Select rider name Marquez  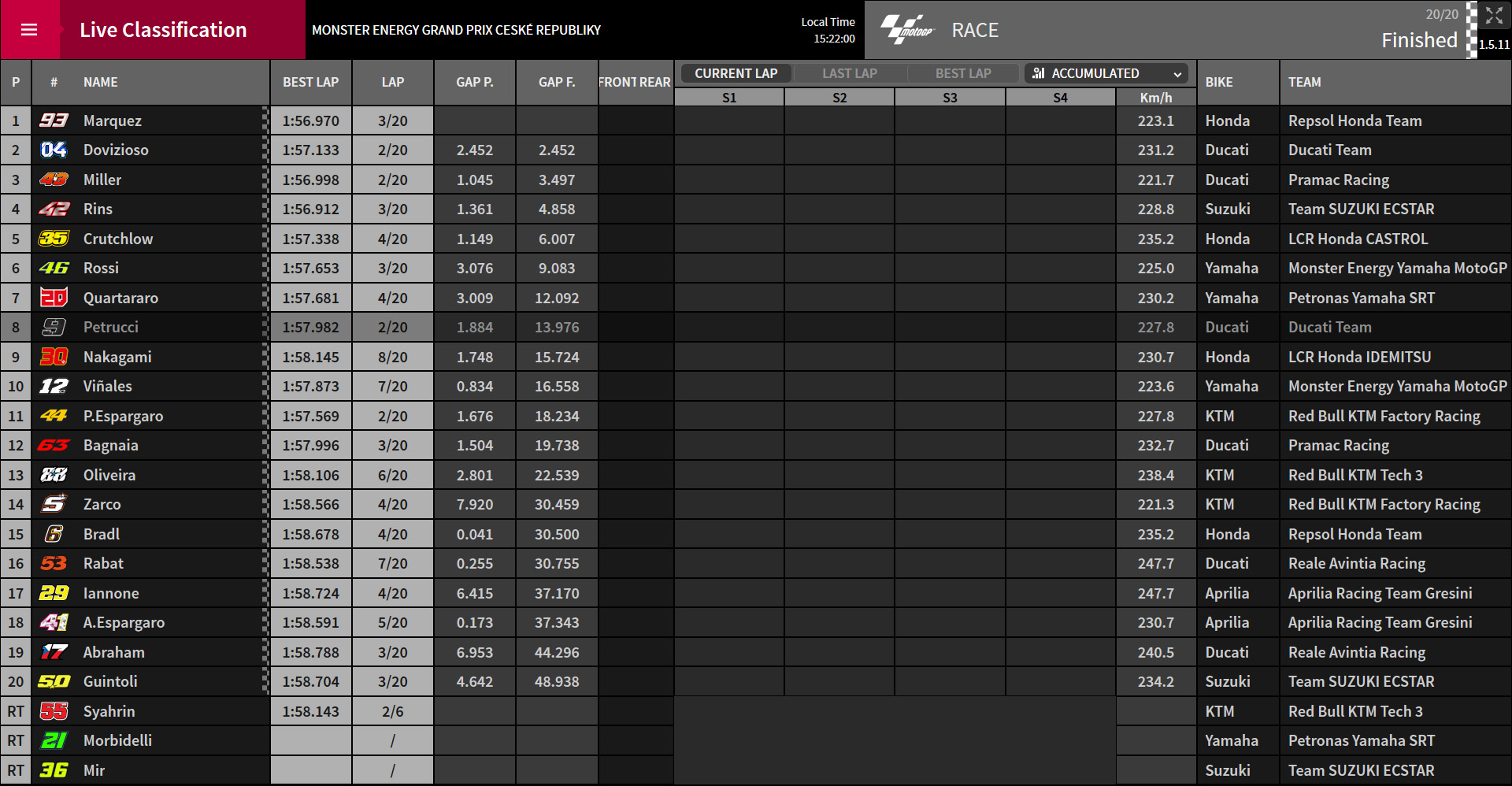point(113,120)
